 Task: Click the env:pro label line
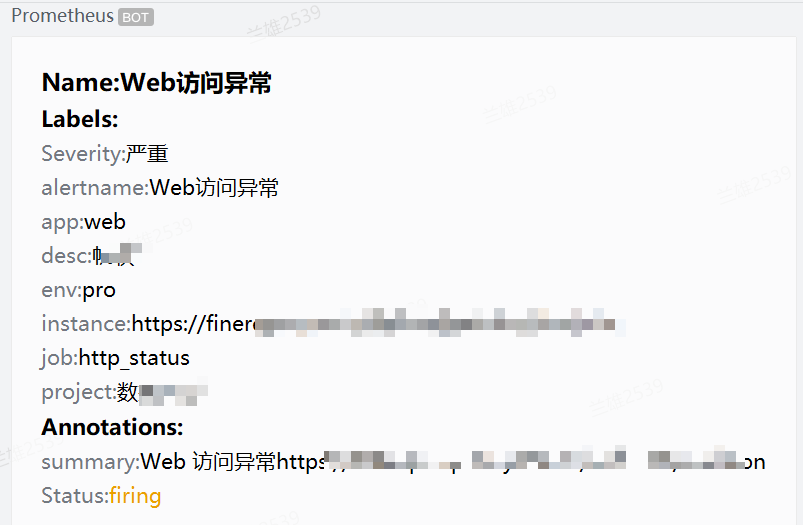tap(79, 290)
